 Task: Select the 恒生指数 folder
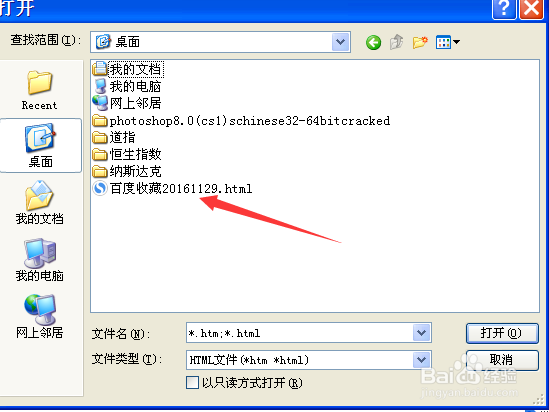tap(127, 154)
